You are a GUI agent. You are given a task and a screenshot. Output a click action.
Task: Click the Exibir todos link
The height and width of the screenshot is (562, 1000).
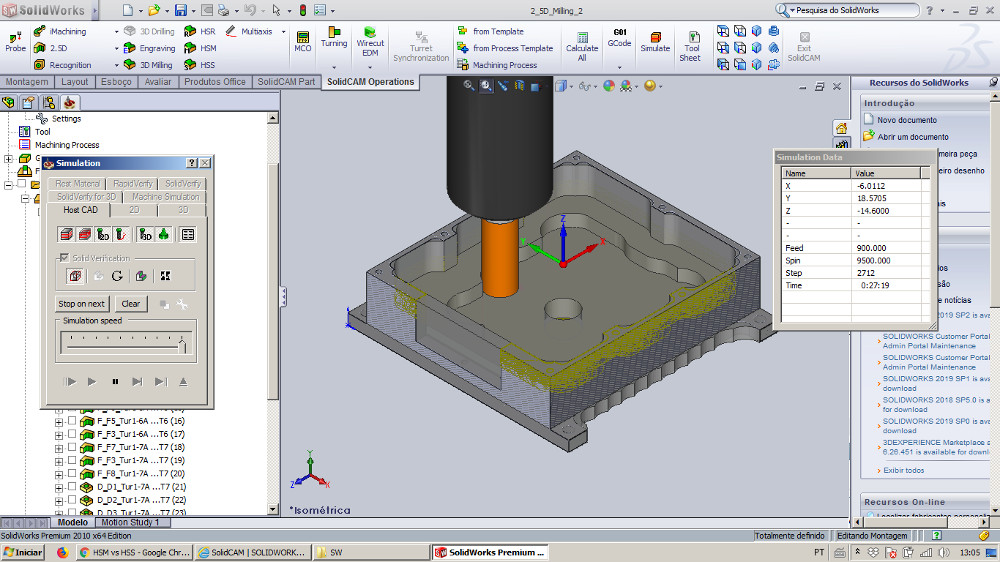[x=903, y=470]
